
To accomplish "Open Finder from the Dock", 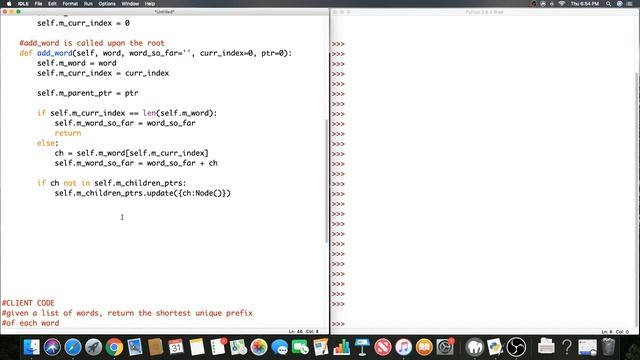I will point(32,347).
